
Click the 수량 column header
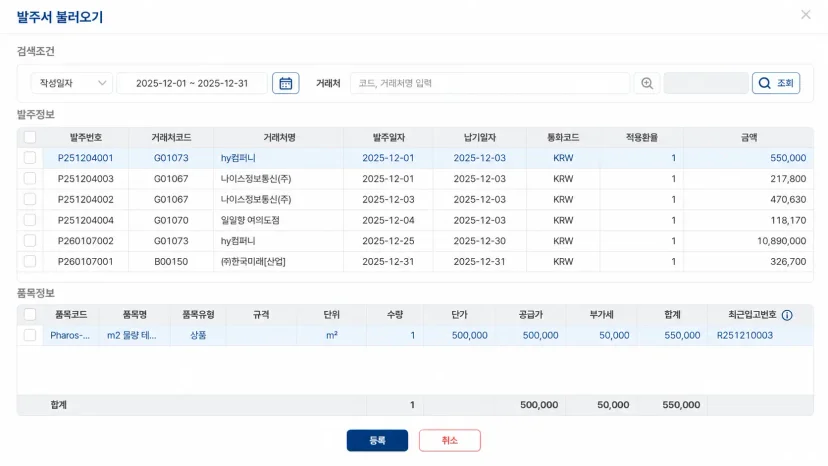click(x=395, y=315)
